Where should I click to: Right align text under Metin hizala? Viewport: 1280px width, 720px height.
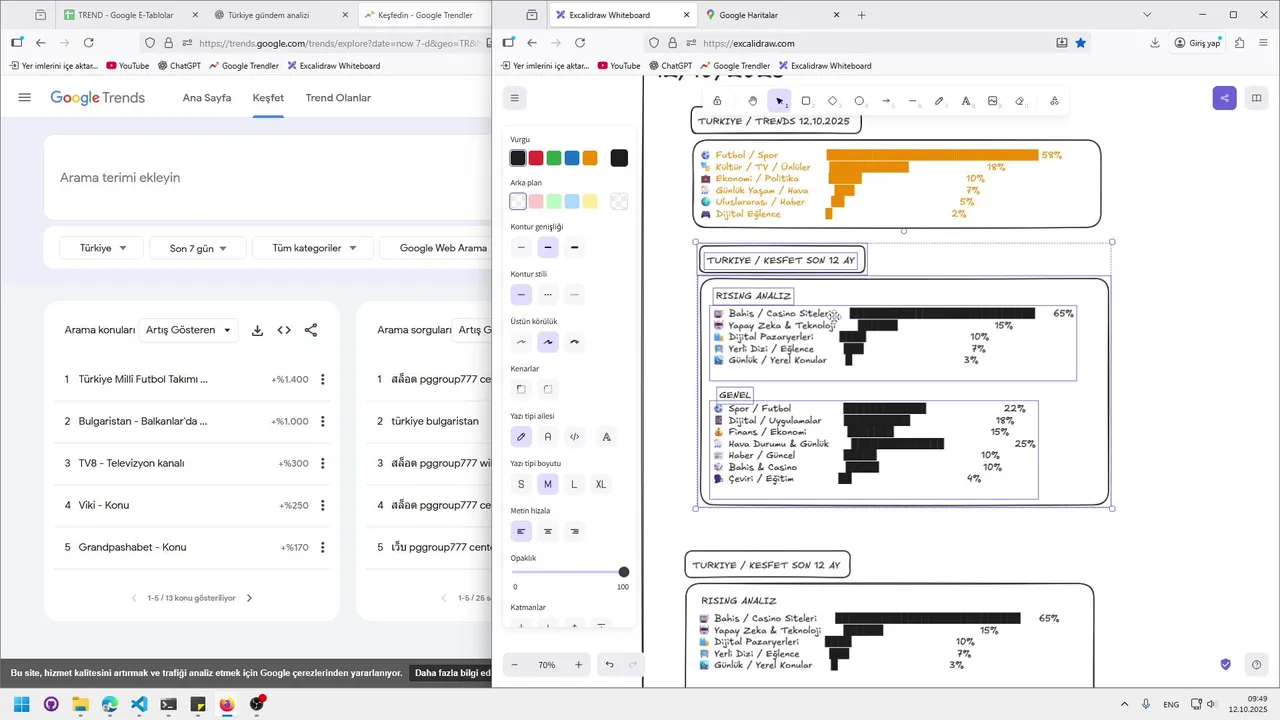[x=574, y=532]
